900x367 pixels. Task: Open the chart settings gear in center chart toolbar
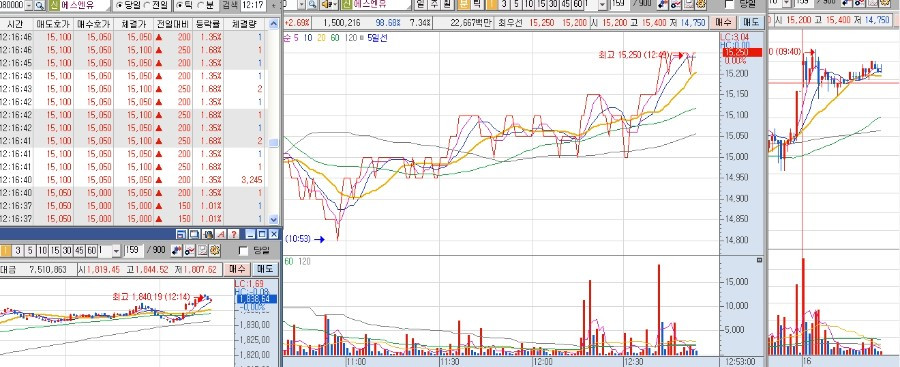click(700, 5)
